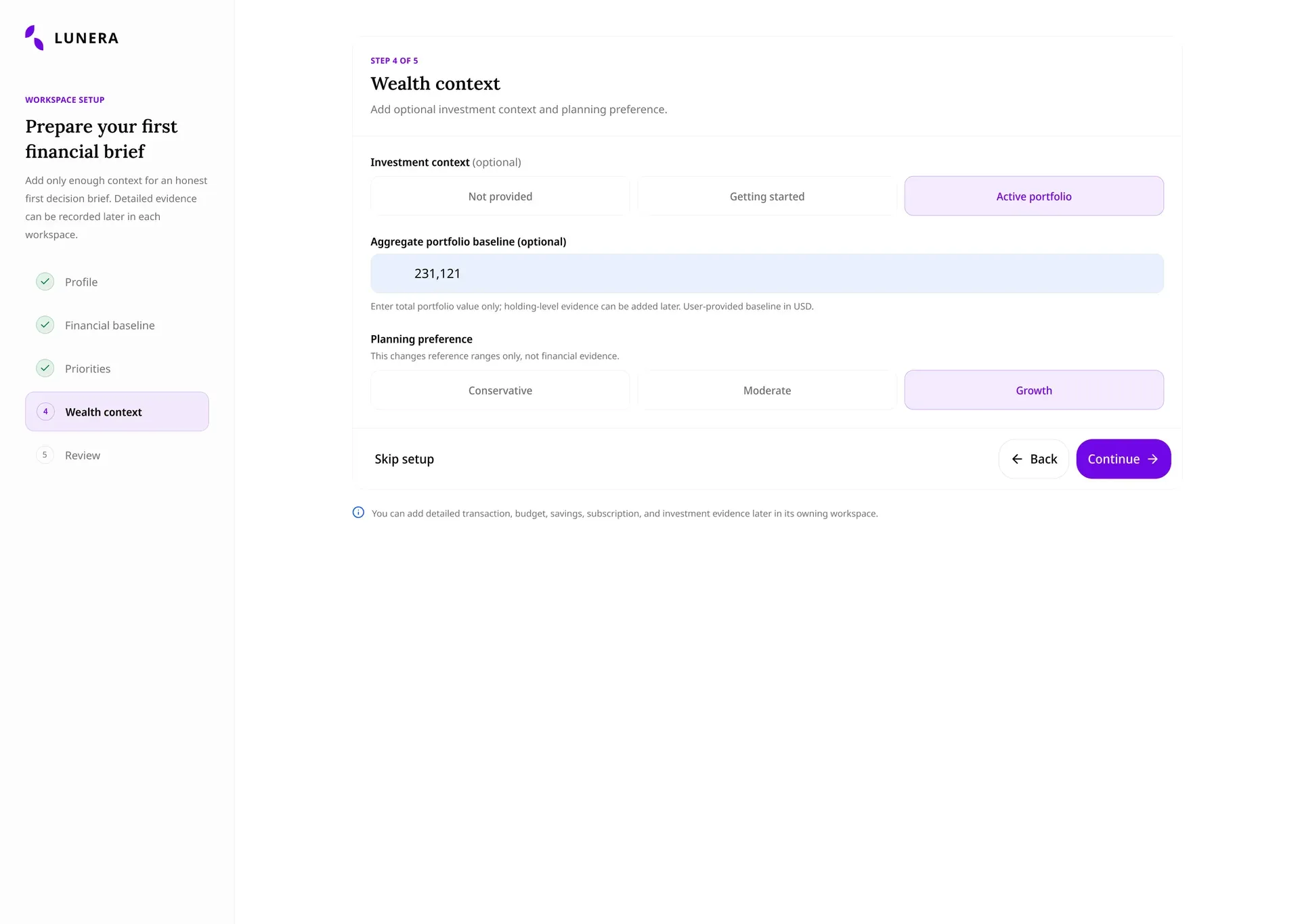The image size is (1300, 924).
Task: Click the purple Continue button
Action: (x=1123, y=459)
